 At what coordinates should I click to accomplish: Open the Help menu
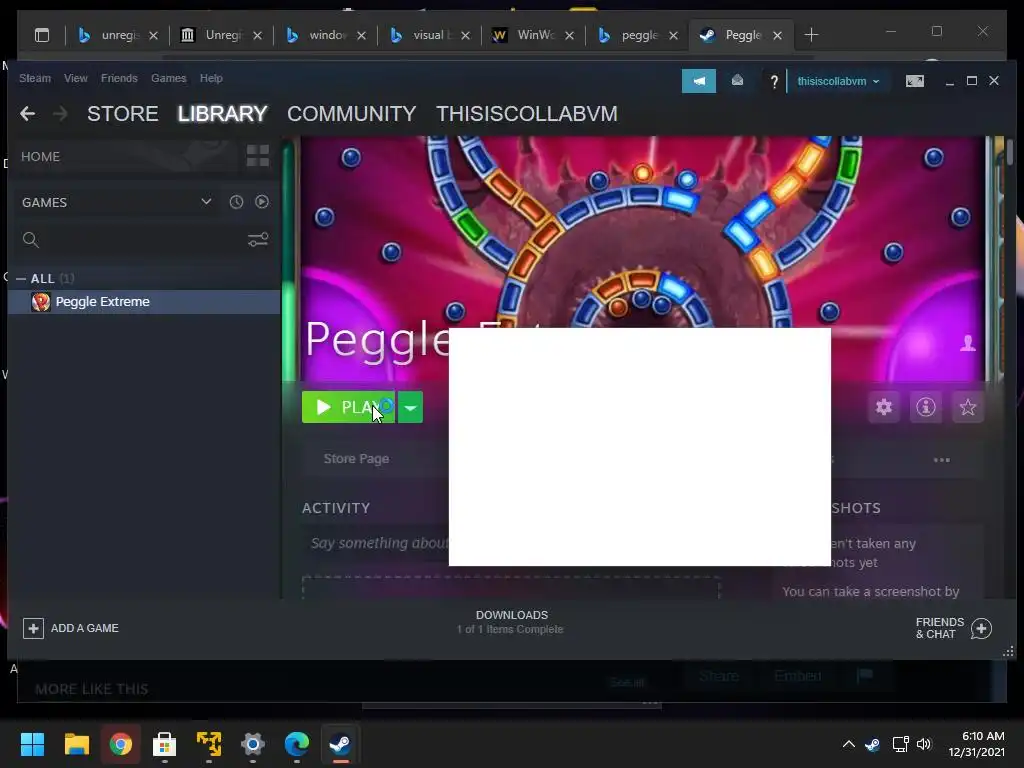(x=211, y=78)
